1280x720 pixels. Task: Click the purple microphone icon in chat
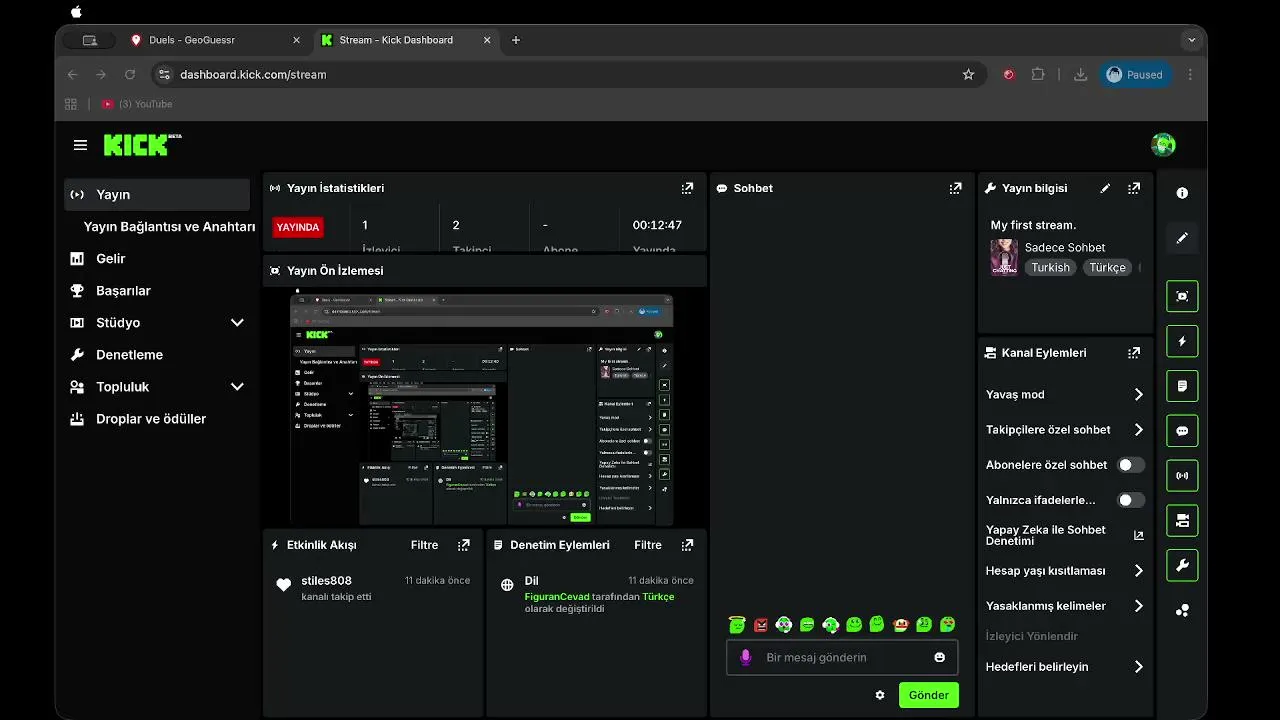click(745, 657)
